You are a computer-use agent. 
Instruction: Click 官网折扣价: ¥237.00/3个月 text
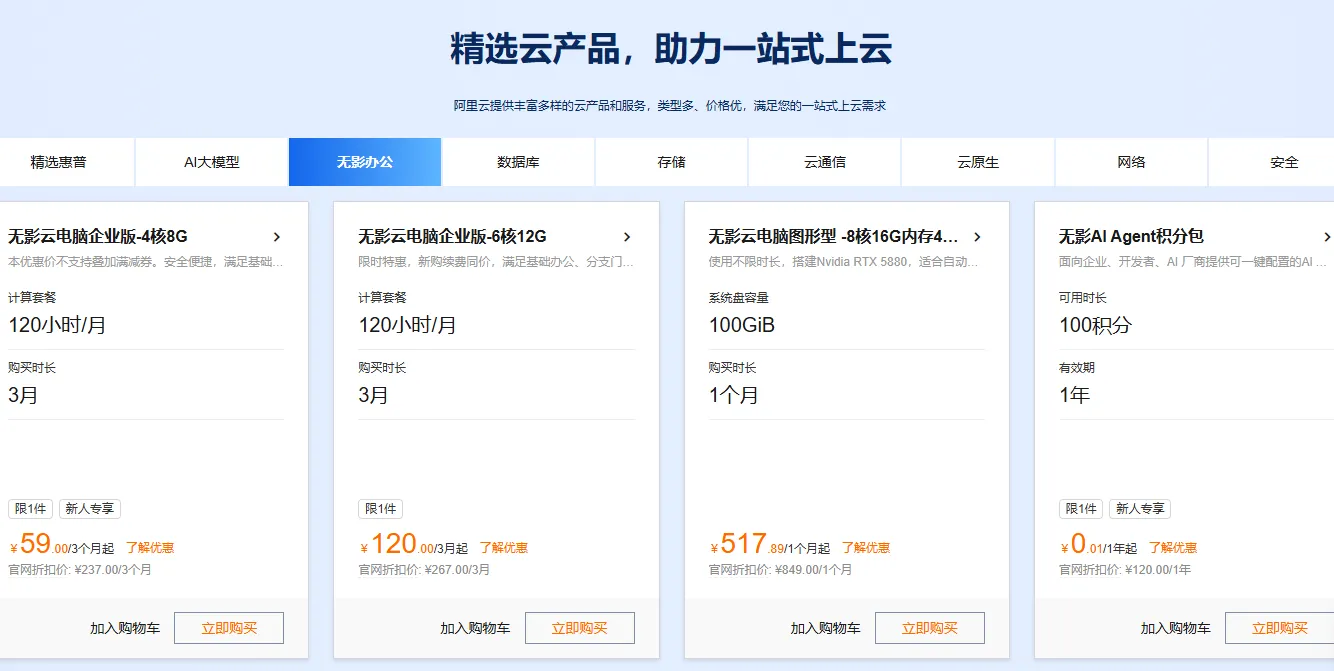tap(80, 570)
